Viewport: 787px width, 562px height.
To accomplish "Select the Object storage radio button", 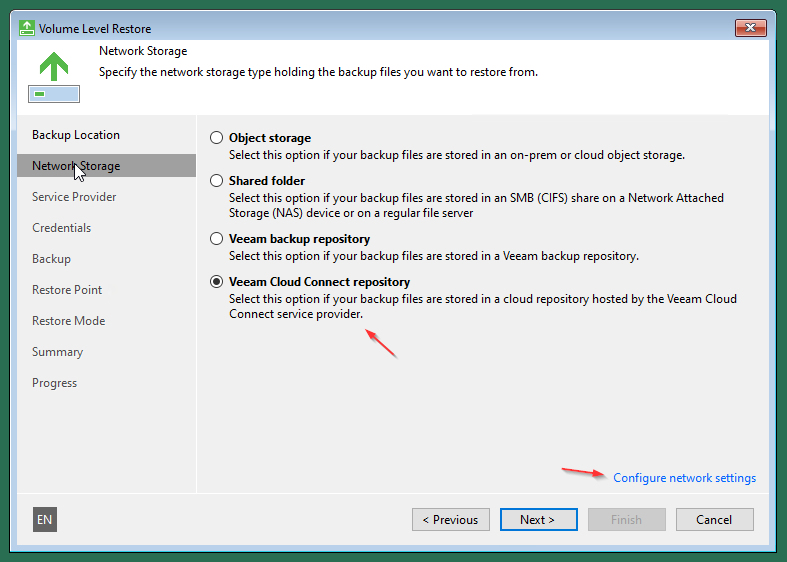I will pos(216,137).
